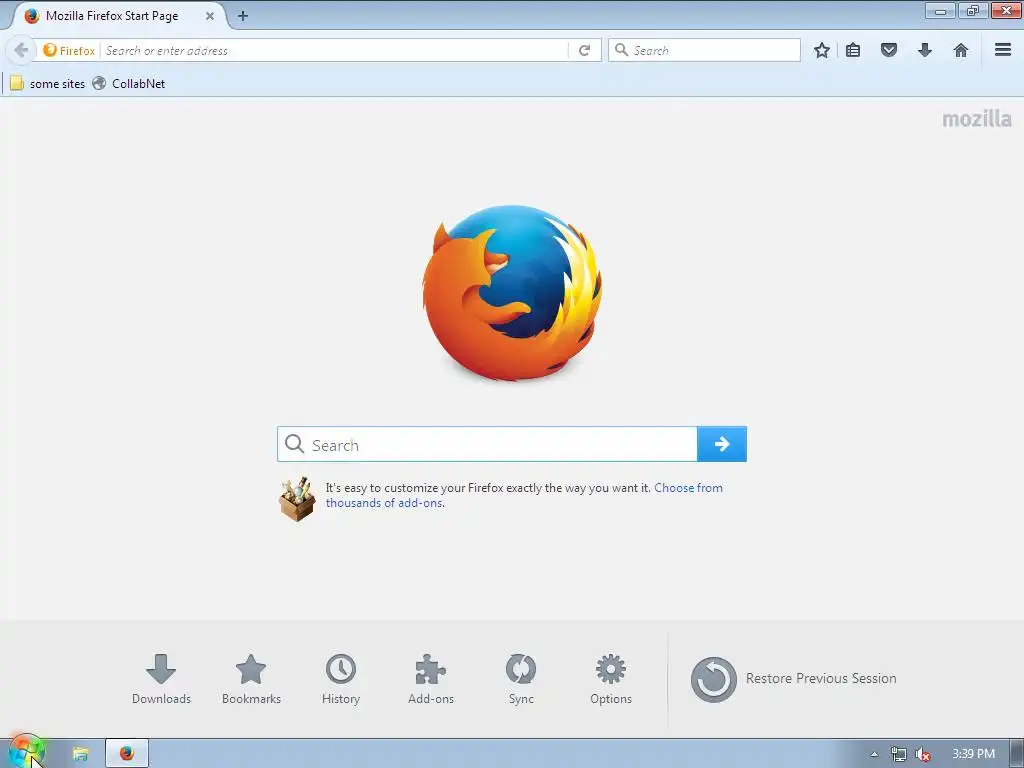Viewport: 1024px width, 768px height.
Task: Show hidden system tray icons arrow
Action: (x=874, y=754)
